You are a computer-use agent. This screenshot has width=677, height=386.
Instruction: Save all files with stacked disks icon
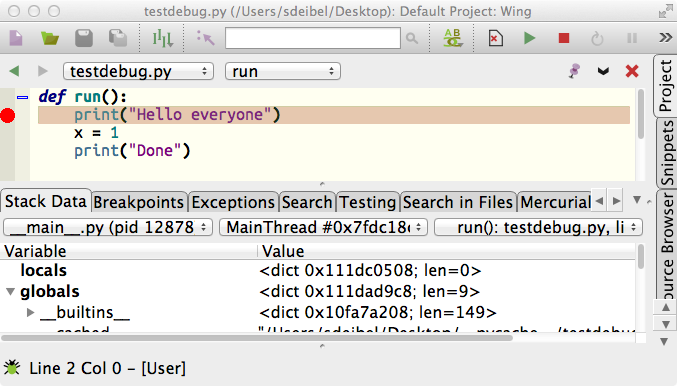(118, 38)
